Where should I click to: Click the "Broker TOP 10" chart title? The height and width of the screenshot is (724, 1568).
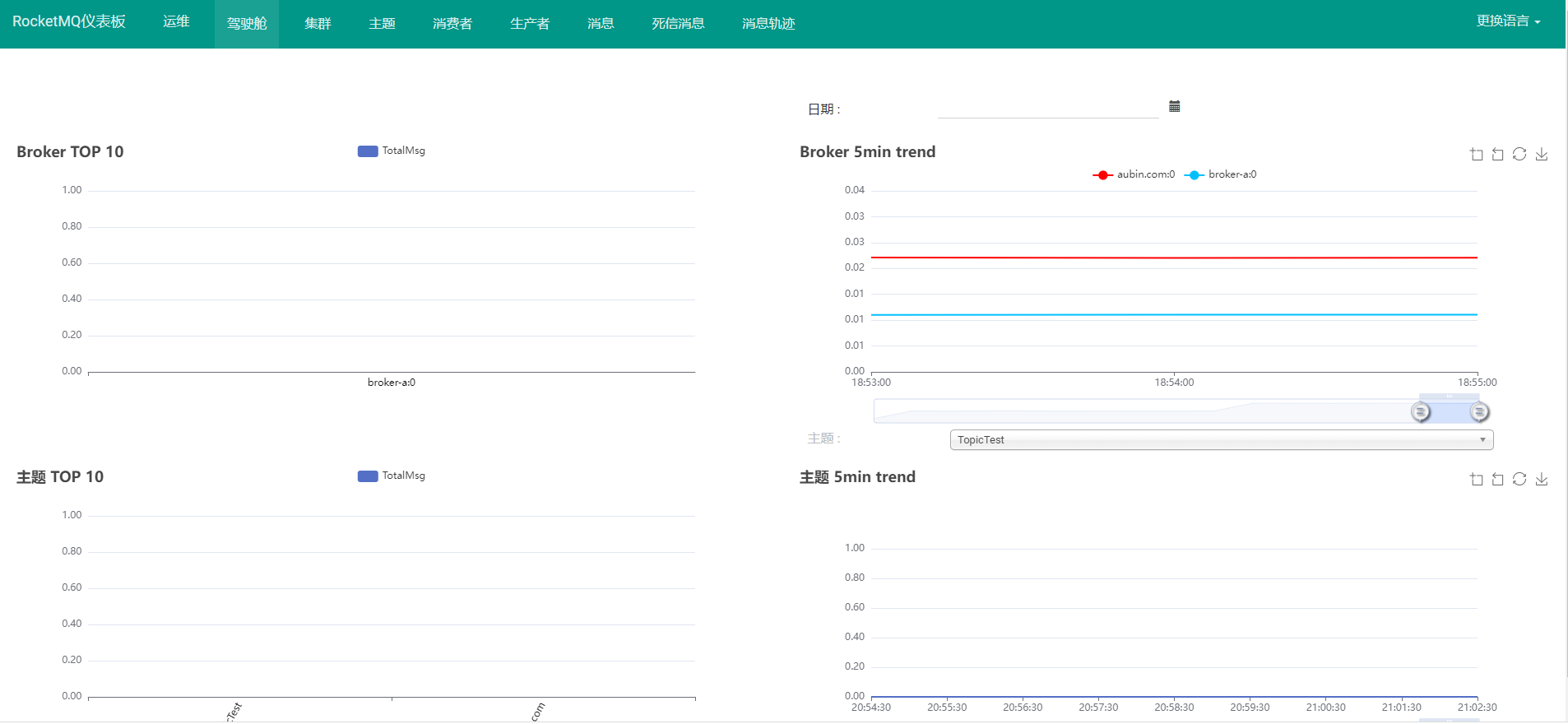click(x=70, y=152)
